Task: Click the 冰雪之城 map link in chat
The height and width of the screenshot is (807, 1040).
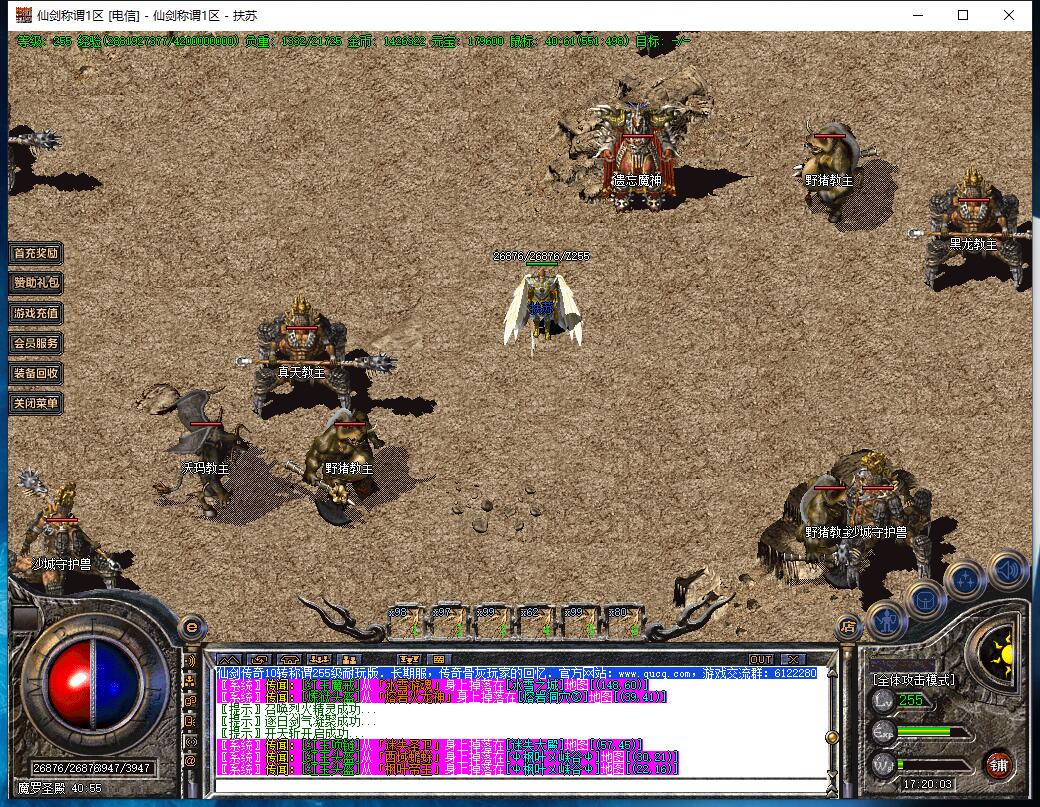Action: coord(533,685)
